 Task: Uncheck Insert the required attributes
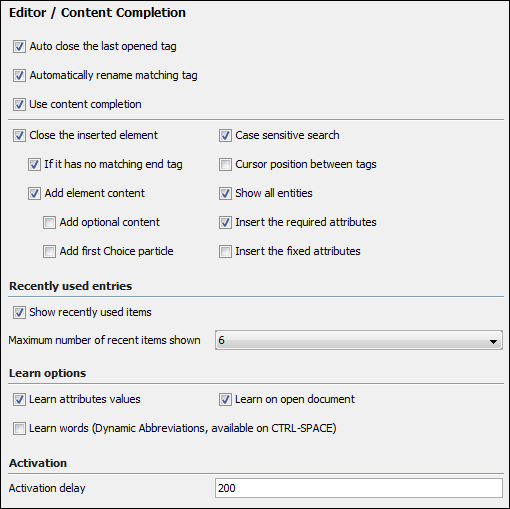click(x=225, y=223)
